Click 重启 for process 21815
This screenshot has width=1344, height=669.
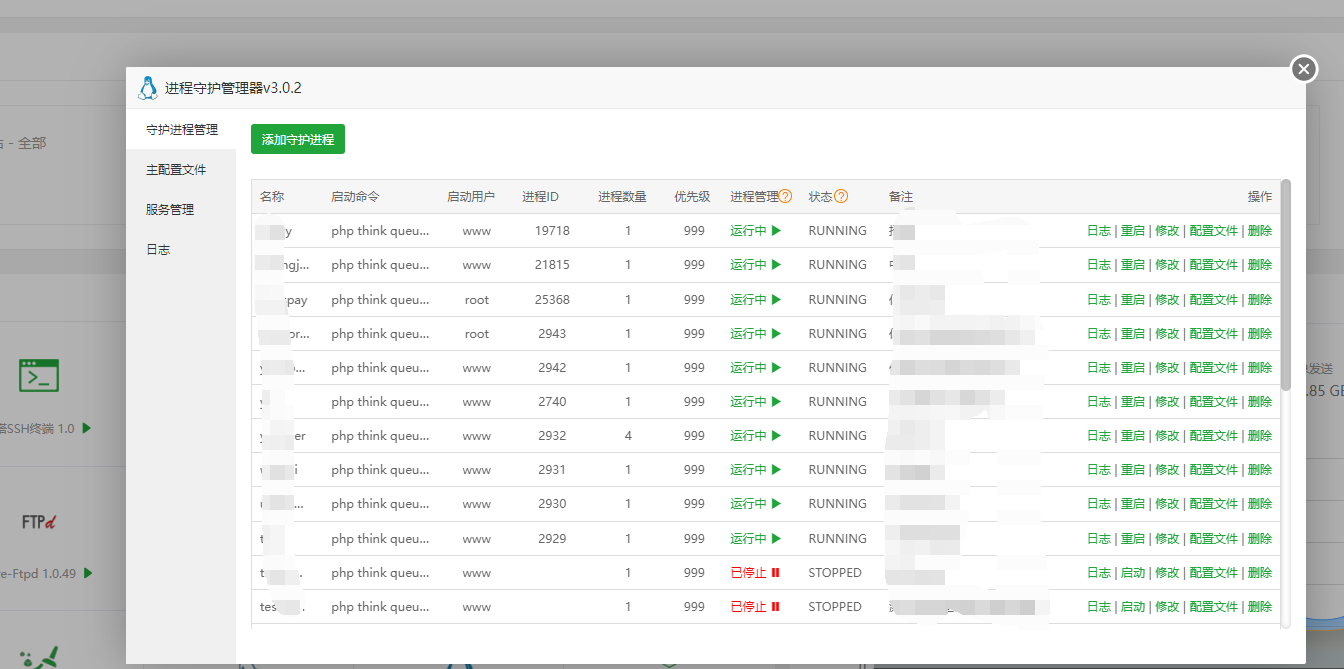[1133, 265]
